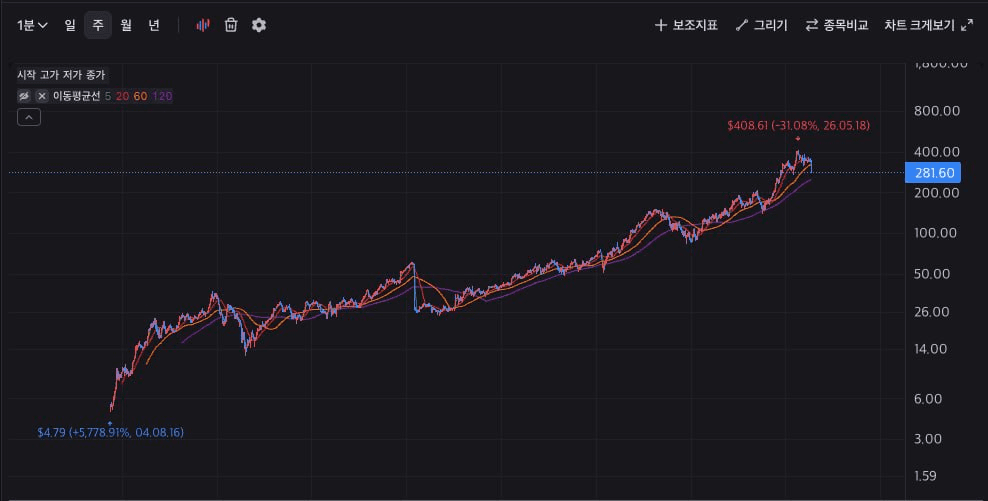
Task: Click the 1.59 price axis label
Action: coord(926,476)
